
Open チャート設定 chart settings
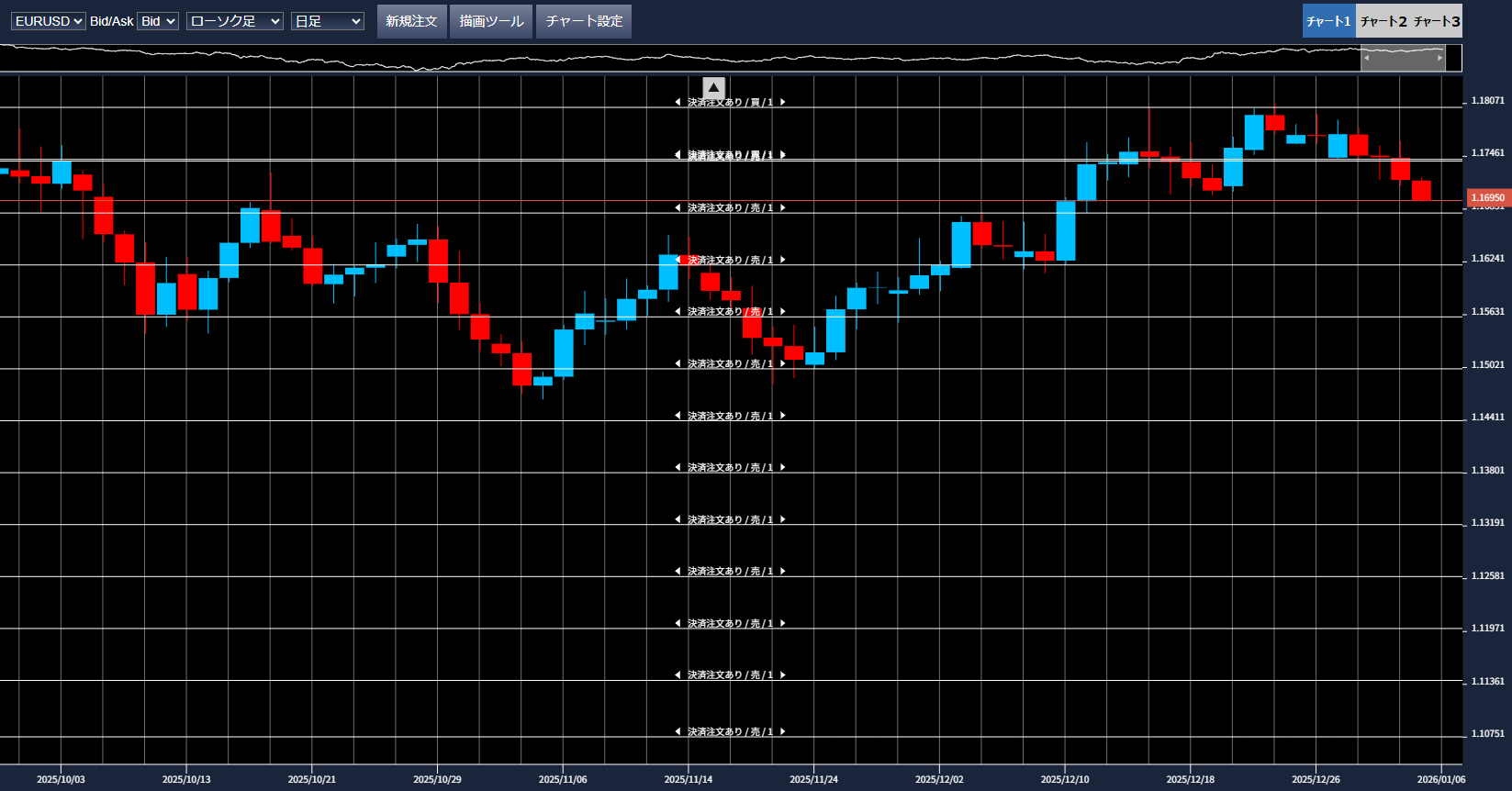[584, 21]
